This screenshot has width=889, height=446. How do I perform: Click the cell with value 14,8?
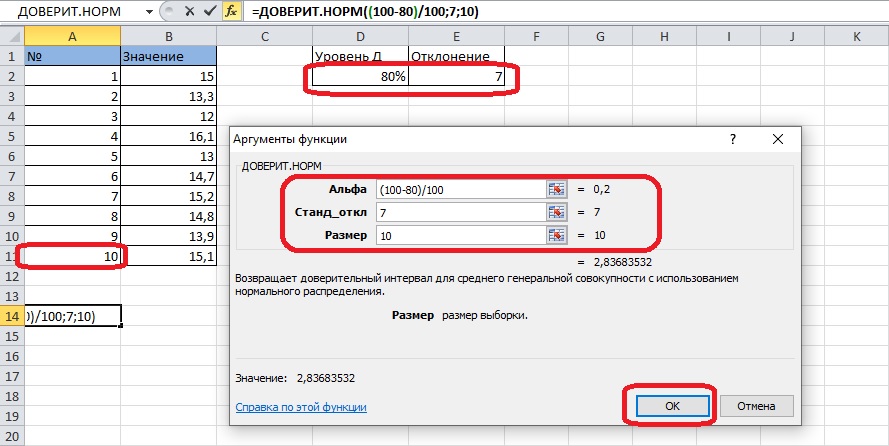click(168, 216)
